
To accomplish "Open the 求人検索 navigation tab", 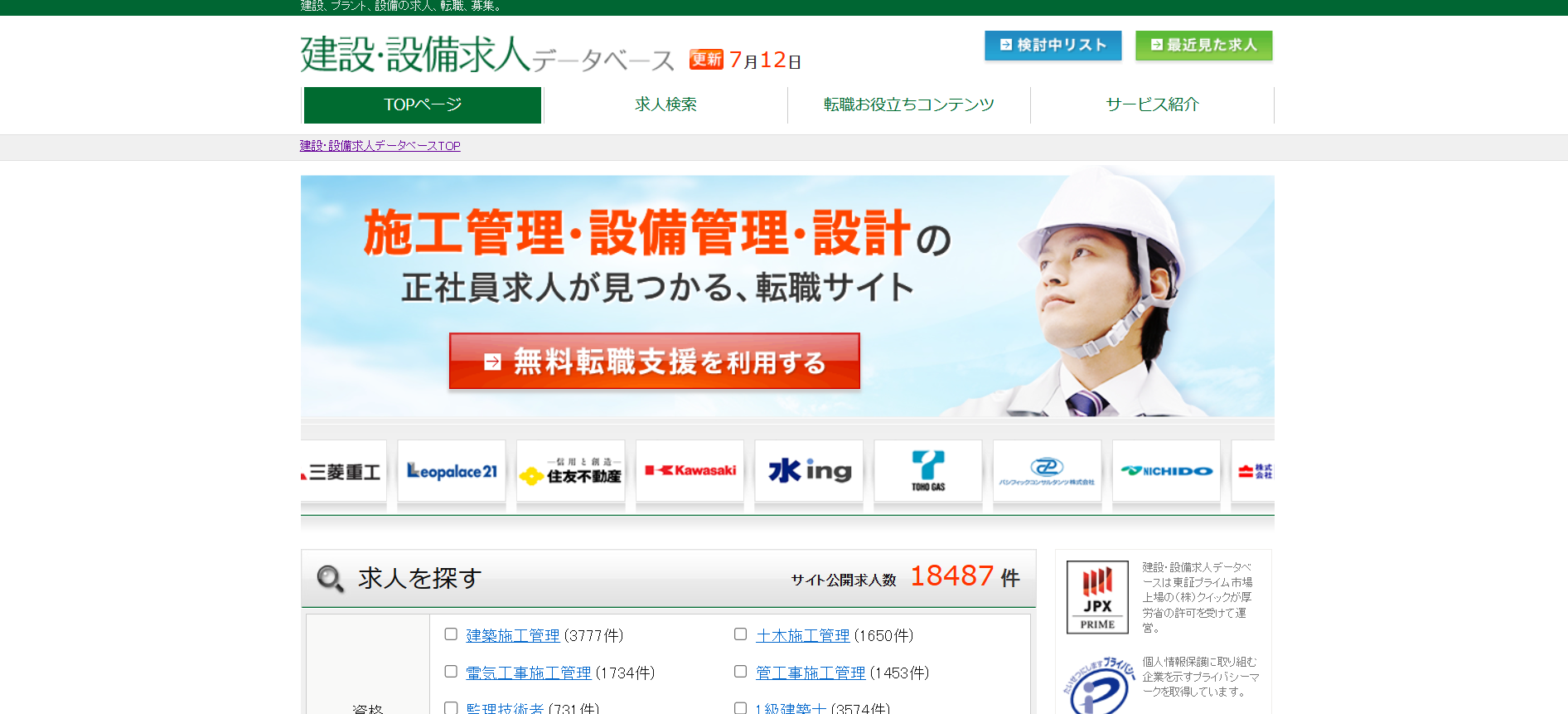I will tap(665, 104).
